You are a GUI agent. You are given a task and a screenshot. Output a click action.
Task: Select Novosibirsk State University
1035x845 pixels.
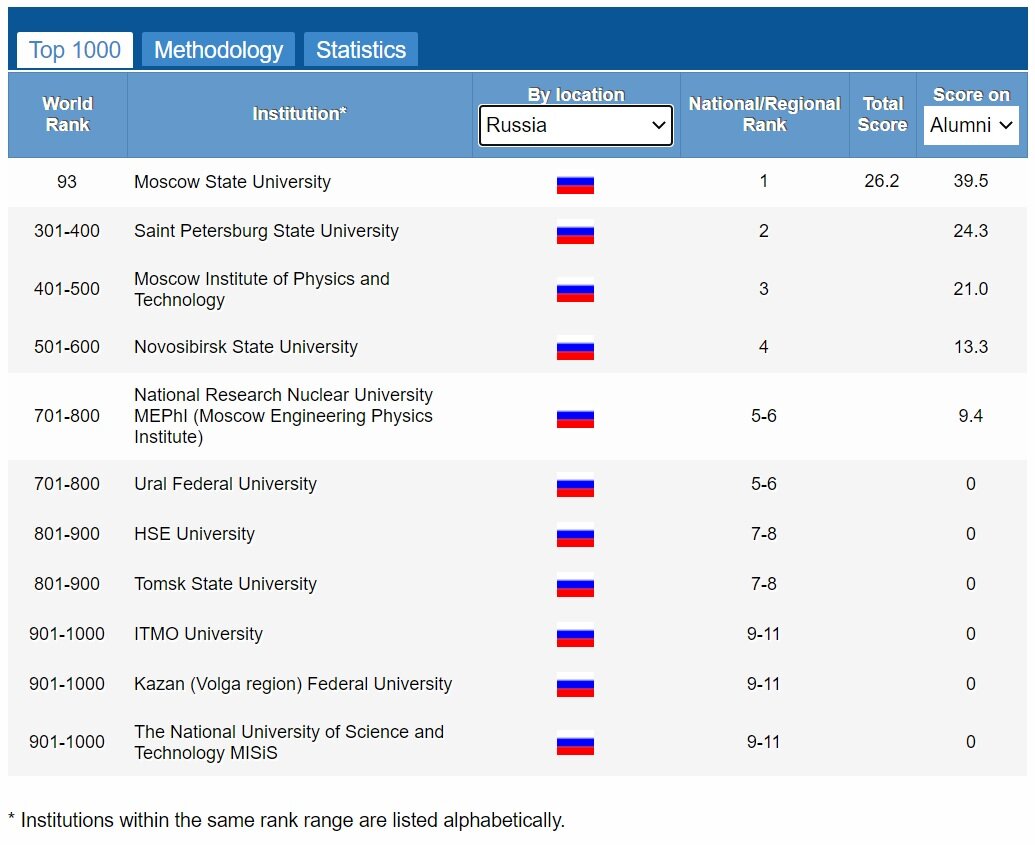click(246, 347)
